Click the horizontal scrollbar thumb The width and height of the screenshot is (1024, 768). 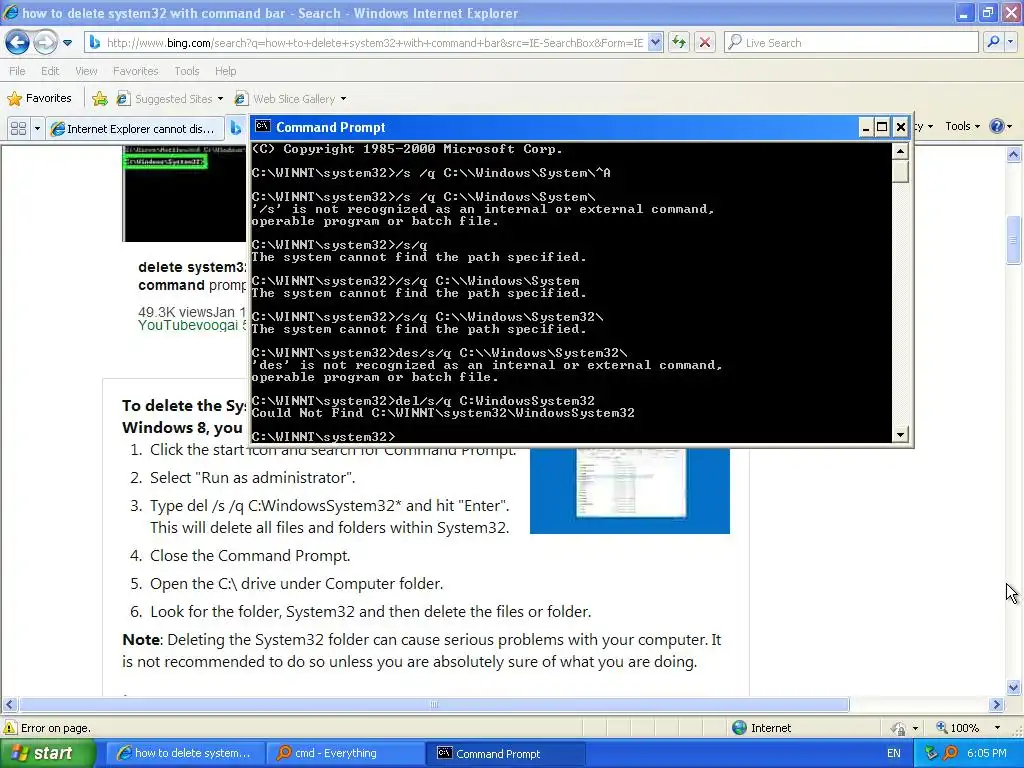click(x=434, y=704)
